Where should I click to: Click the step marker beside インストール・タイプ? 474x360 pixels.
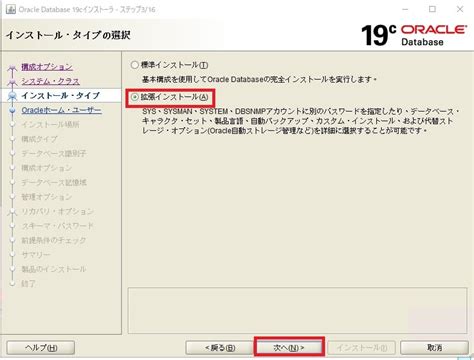12,96
